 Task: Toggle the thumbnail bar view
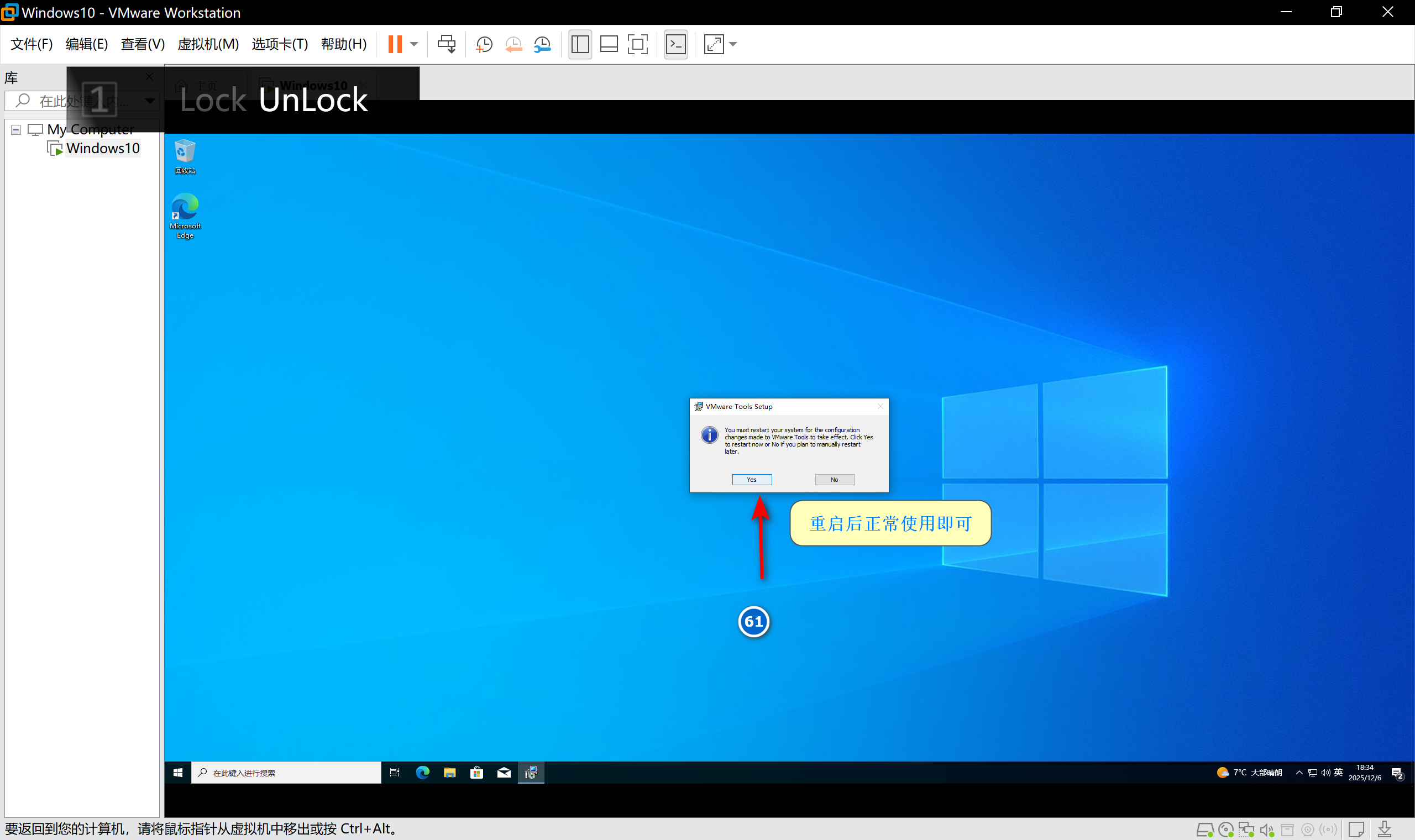[x=609, y=44]
